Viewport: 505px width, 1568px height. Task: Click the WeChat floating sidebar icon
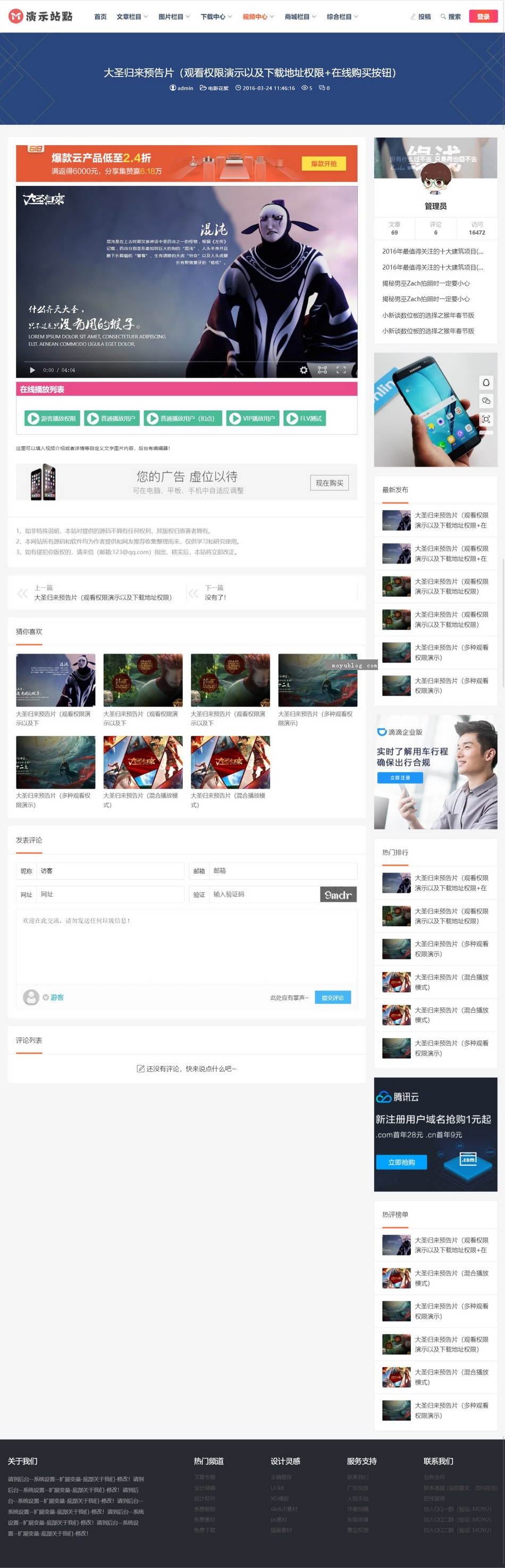pyautogui.click(x=485, y=401)
